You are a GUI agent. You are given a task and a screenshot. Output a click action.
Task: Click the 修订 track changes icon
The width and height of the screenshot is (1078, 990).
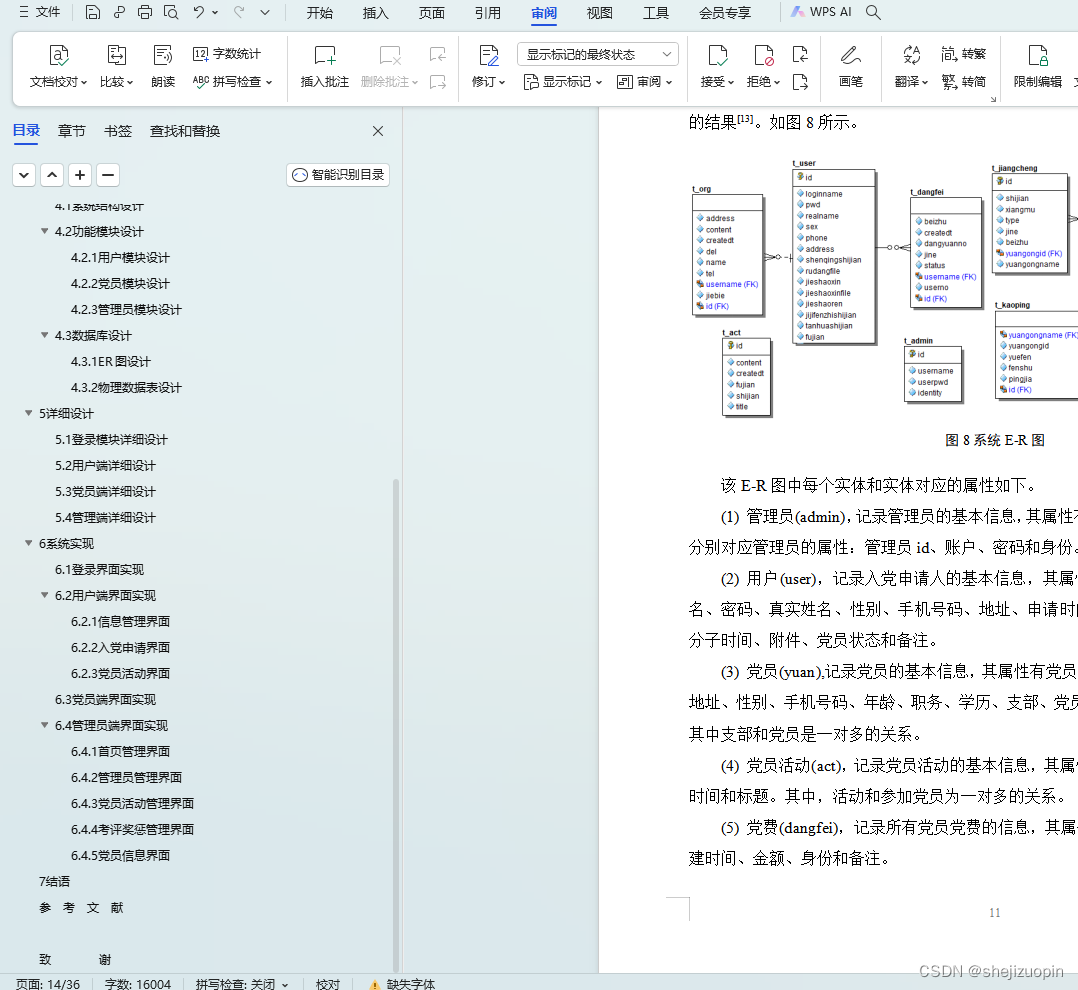pyautogui.click(x=489, y=55)
